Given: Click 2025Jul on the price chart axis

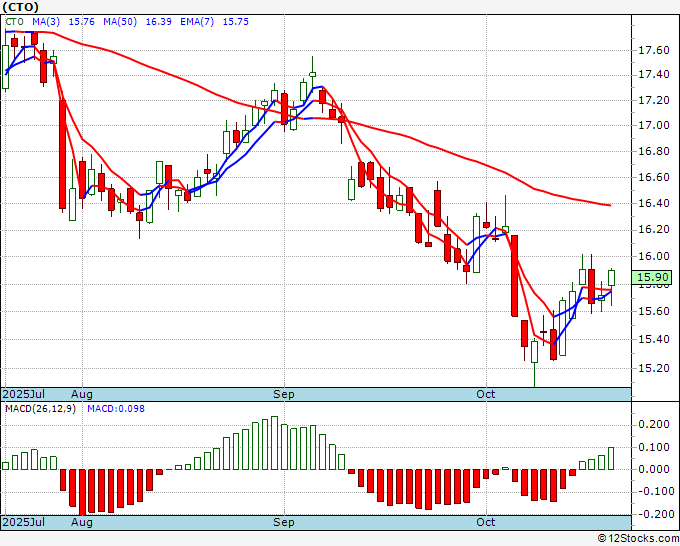Looking at the screenshot, I should [x=24, y=394].
